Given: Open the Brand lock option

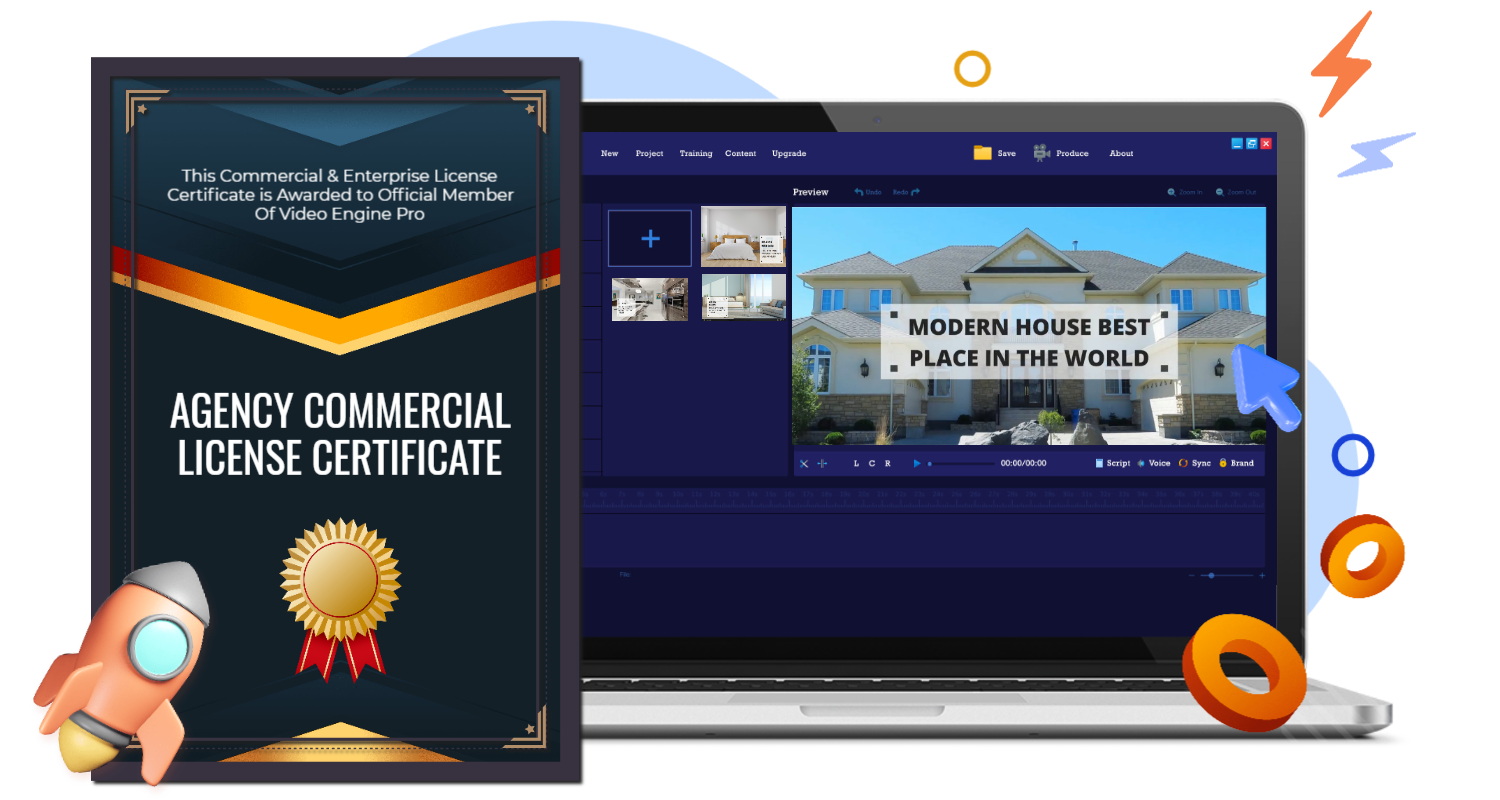Looking at the screenshot, I should coord(1236,463).
